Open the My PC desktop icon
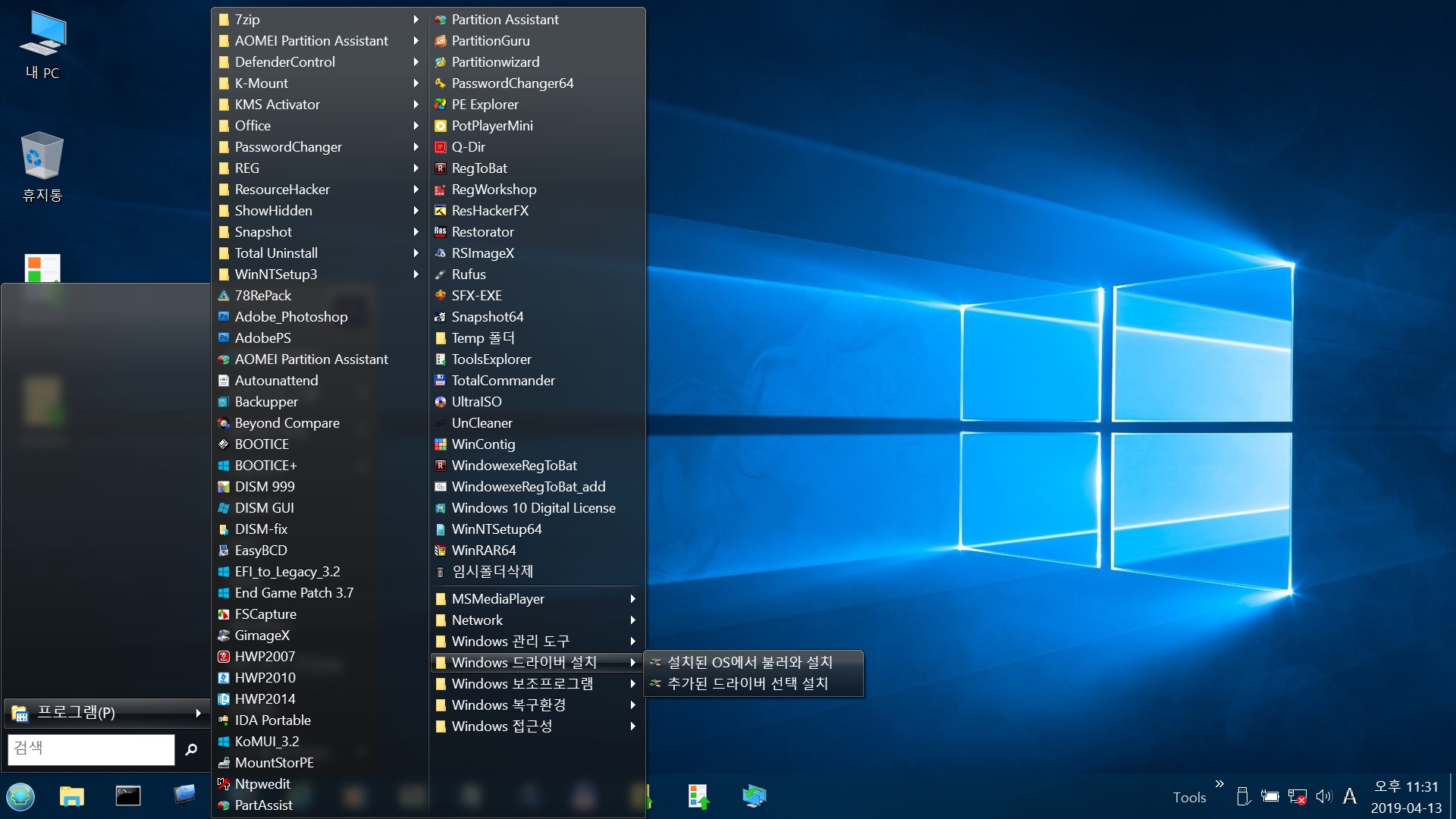Image resolution: width=1456 pixels, height=819 pixels. tap(42, 47)
